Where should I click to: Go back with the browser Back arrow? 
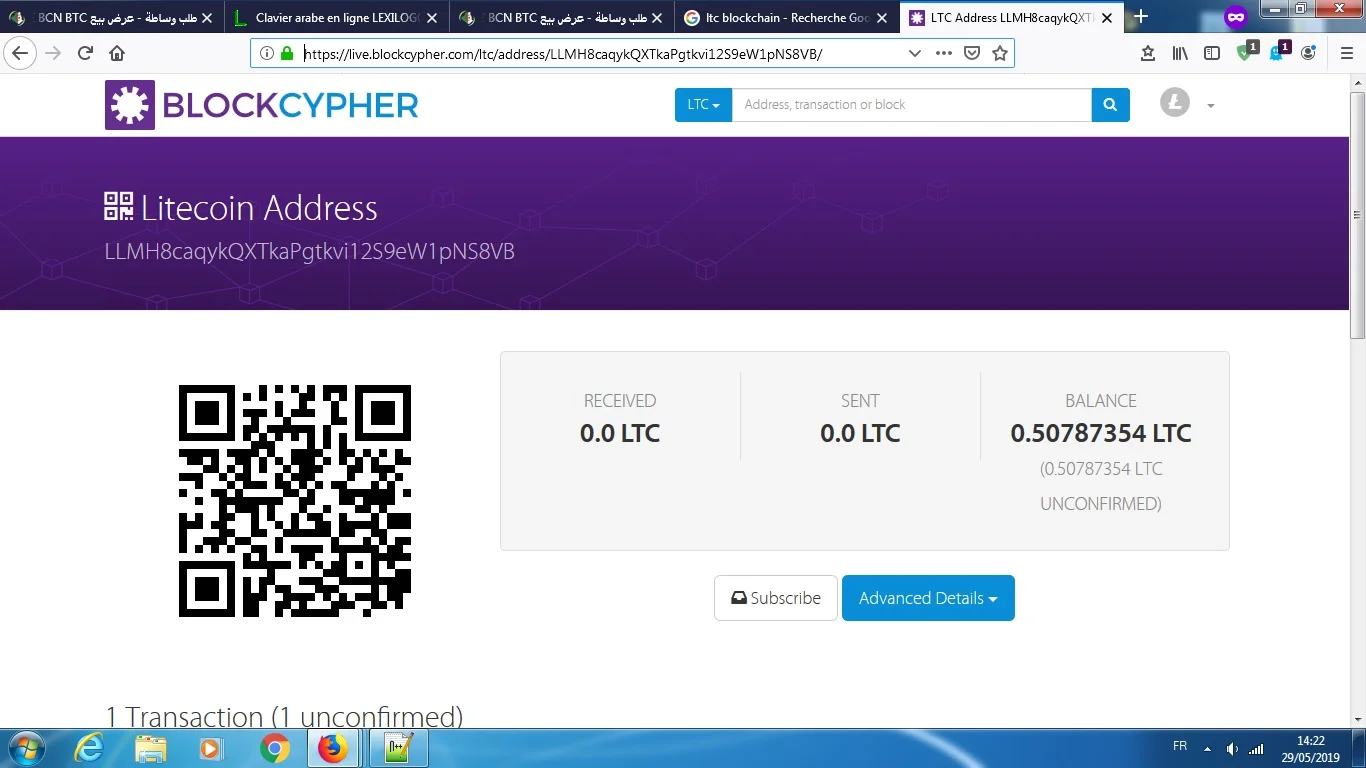click(21, 53)
